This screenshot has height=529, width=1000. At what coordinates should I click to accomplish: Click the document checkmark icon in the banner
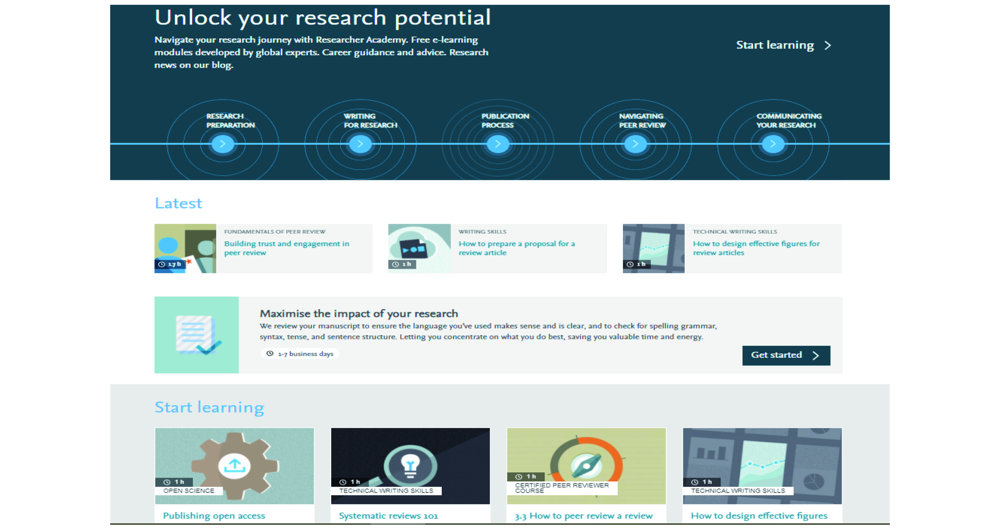click(x=197, y=335)
